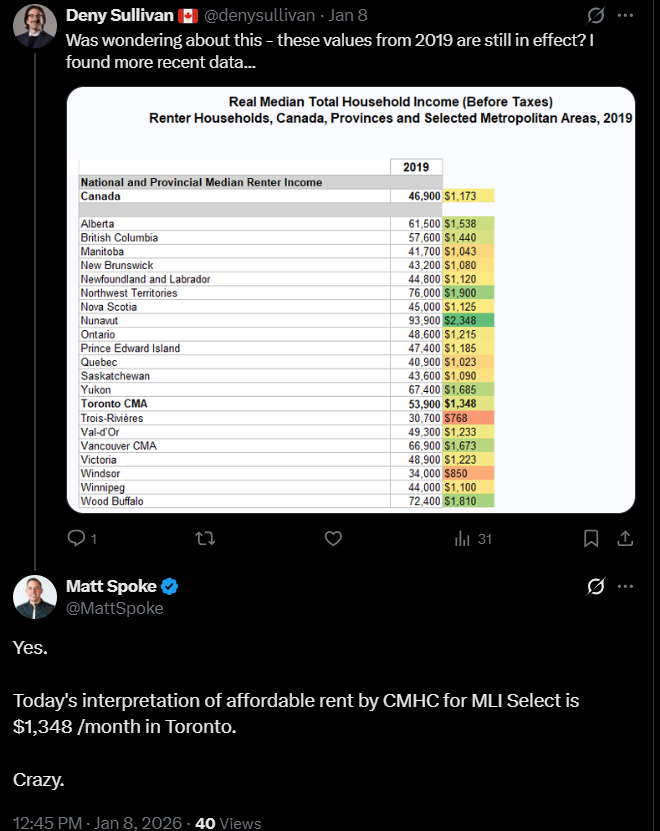The image size is (660, 831).
Task: Bookmark Deny Sullivan's post
Action: click(591, 538)
